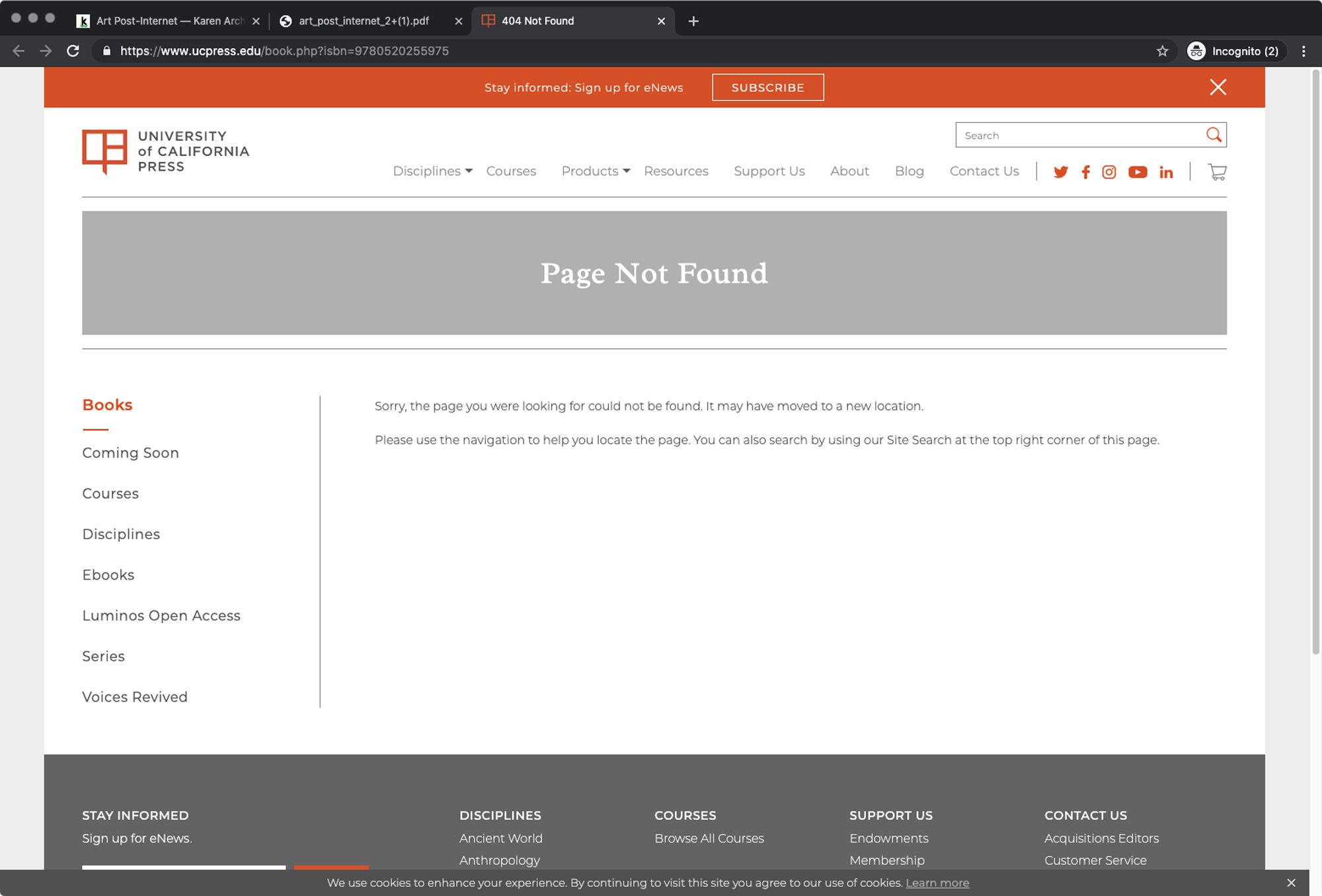
Task: Open the LinkedIn icon link
Action: pos(1166,172)
